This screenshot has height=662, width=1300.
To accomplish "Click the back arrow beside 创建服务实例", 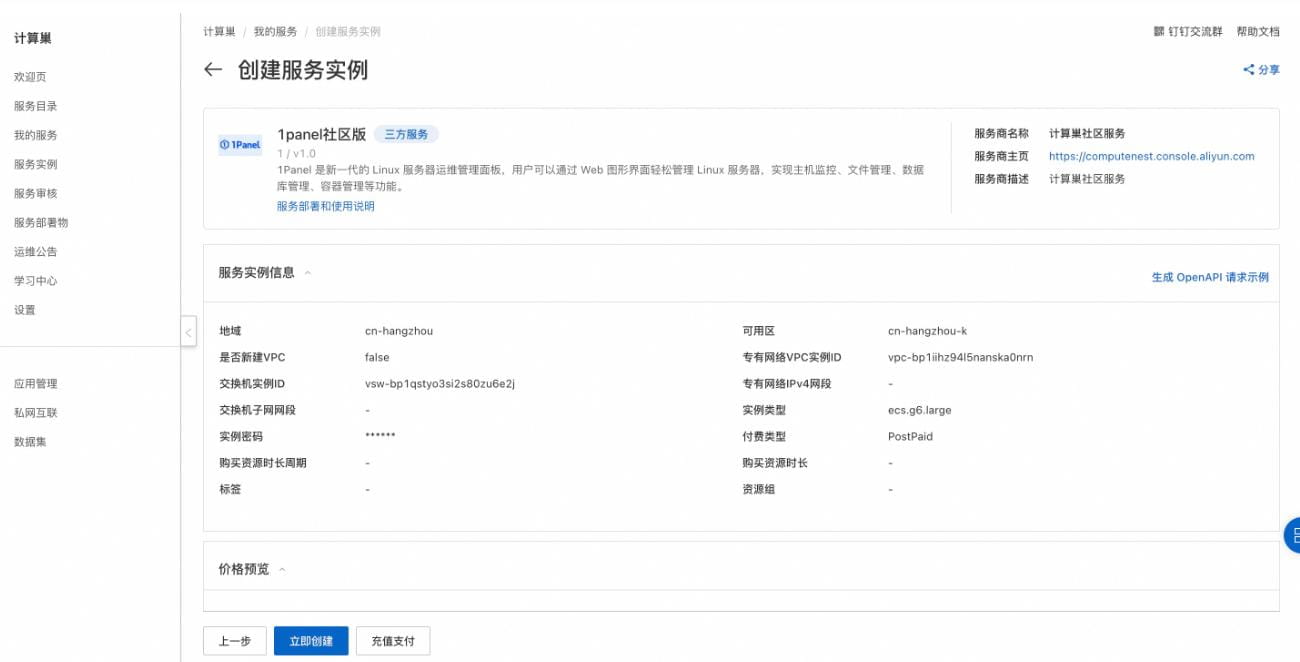I will pyautogui.click(x=212, y=70).
